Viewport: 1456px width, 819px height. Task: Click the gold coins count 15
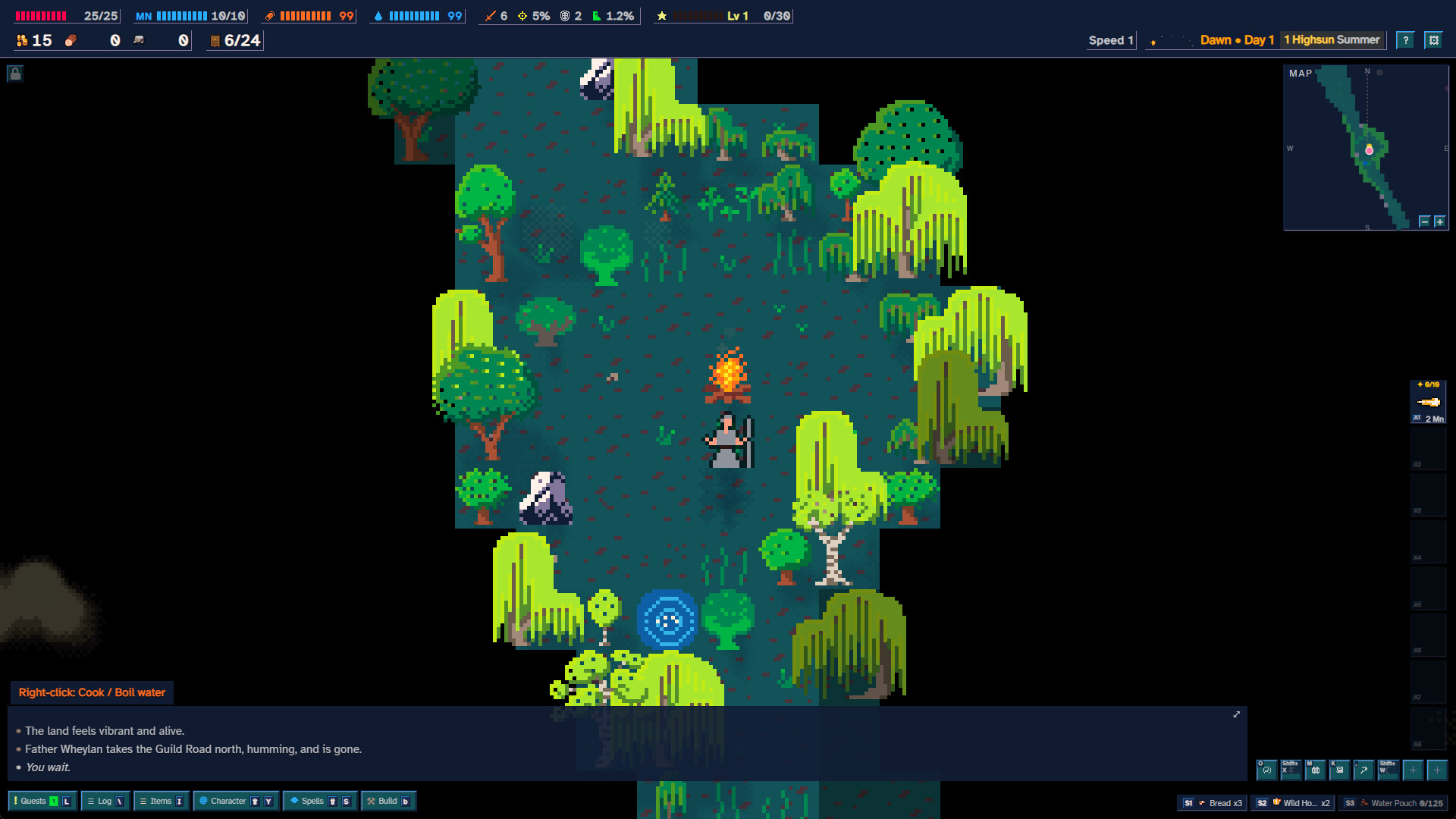coord(34,40)
